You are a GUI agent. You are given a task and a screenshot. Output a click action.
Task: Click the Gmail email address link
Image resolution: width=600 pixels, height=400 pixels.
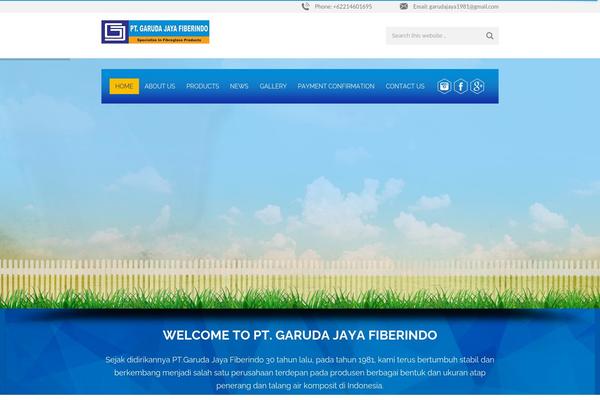pos(464,7)
